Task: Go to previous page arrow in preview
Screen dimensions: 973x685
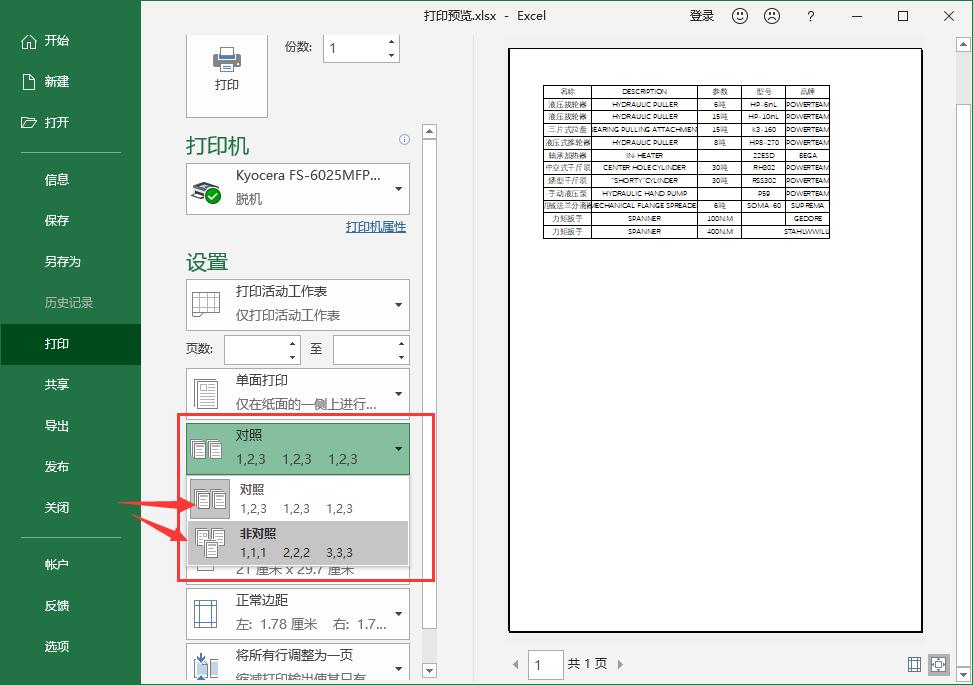Action: coord(516,664)
